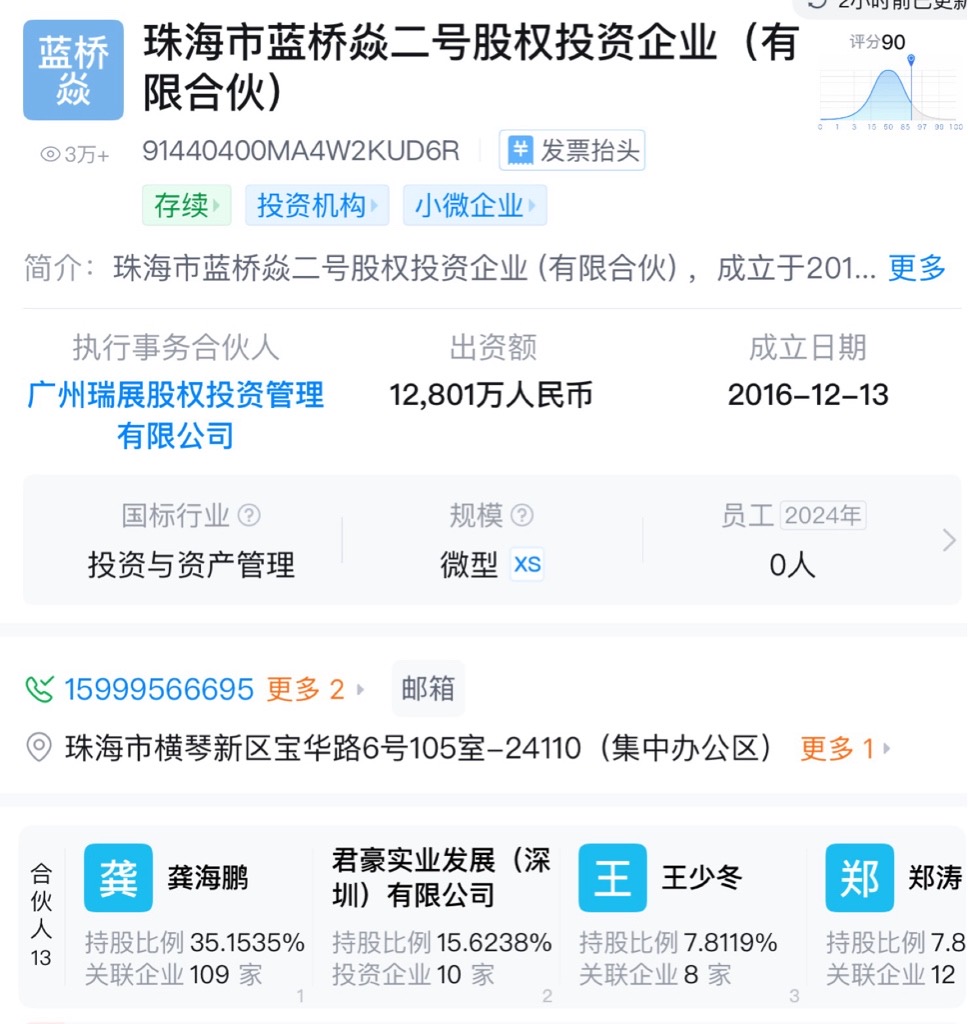Click the help icon beside 规模
The image size is (968, 1024).
pyautogui.click(x=522, y=515)
